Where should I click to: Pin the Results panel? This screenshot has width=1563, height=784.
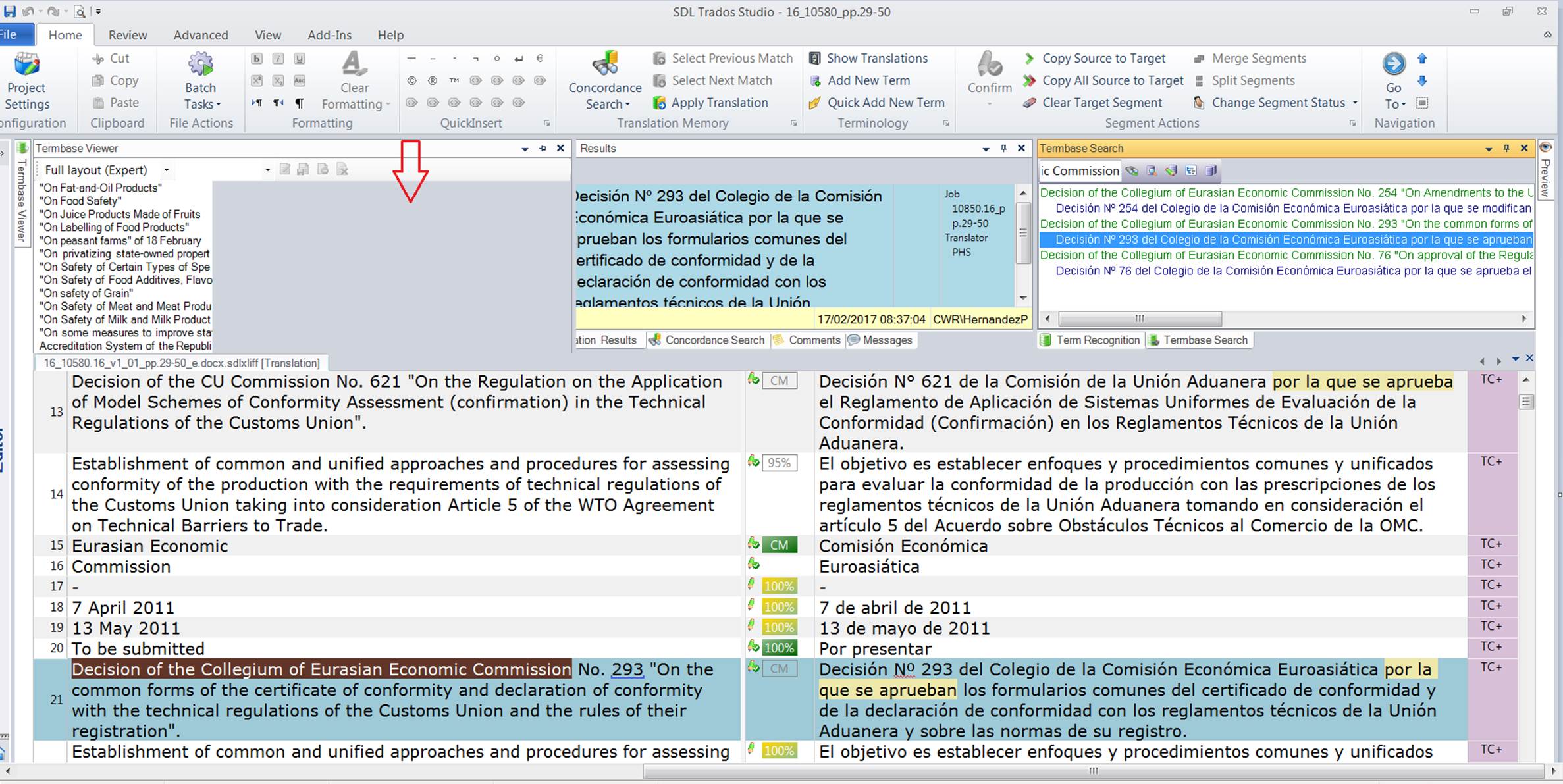click(x=1003, y=149)
